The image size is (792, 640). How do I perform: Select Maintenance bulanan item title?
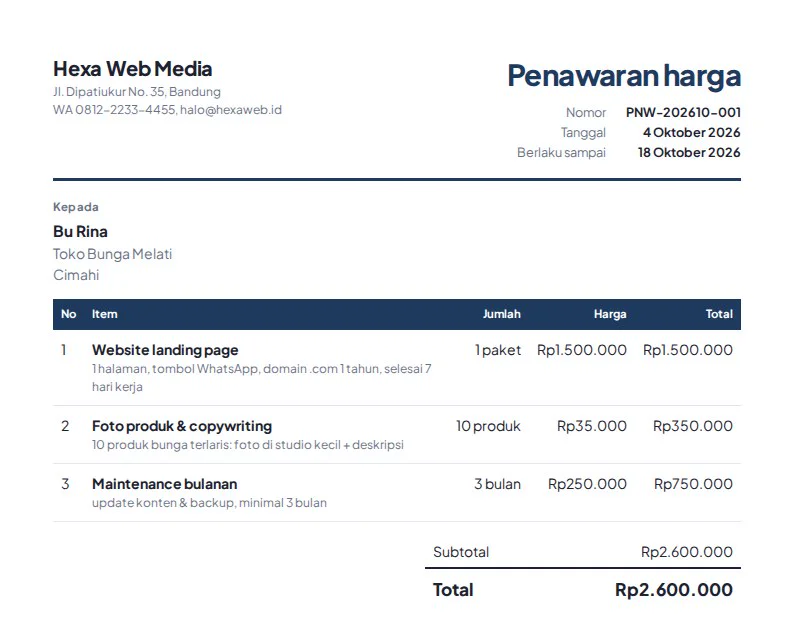[x=165, y=484]
